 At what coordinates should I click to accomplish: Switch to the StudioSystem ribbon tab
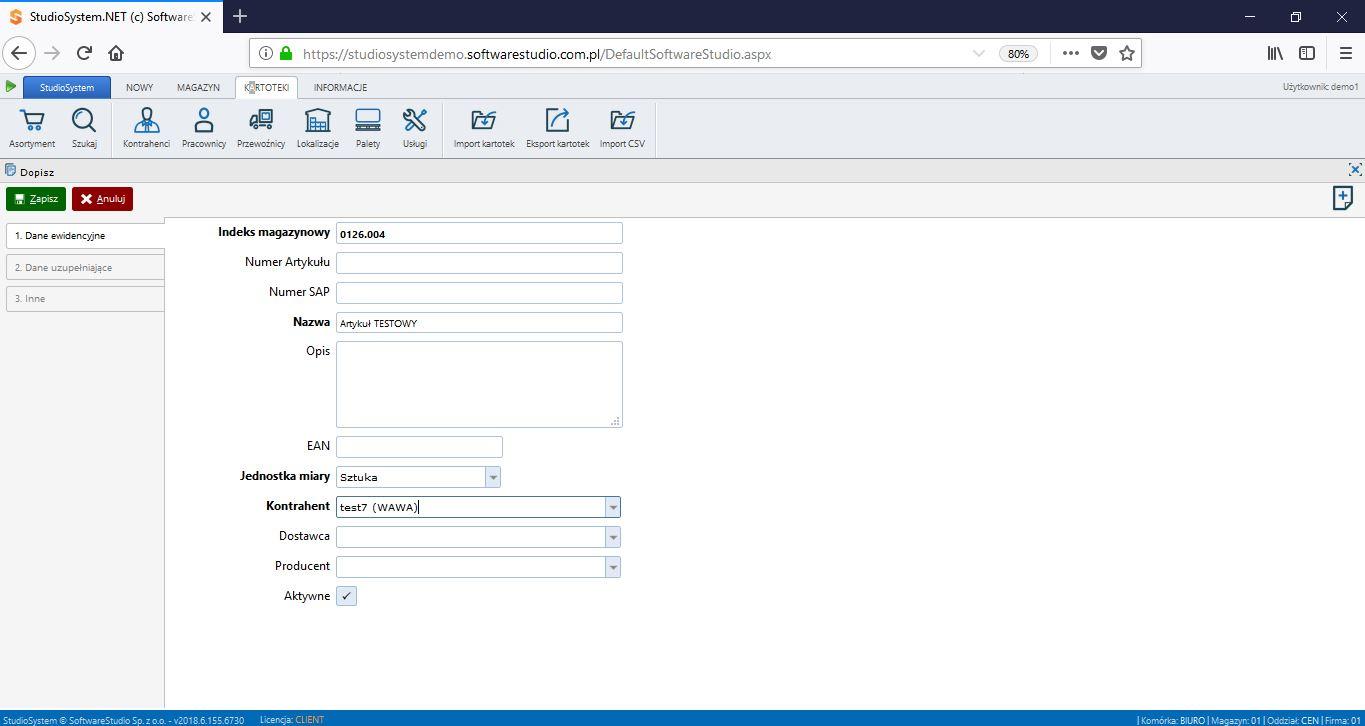click(67, 87)
